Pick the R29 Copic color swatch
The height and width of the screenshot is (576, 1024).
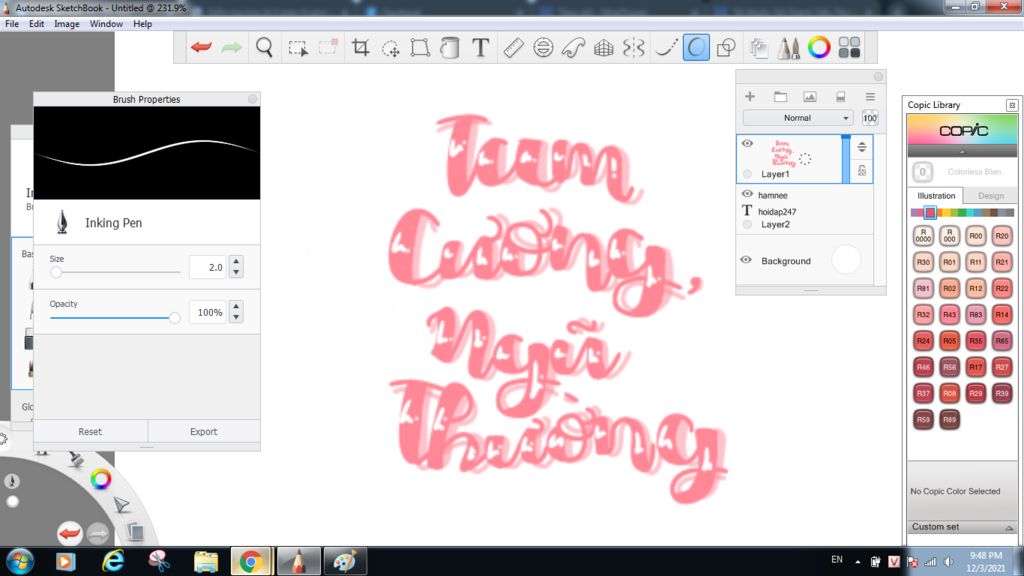pos(975,393)
